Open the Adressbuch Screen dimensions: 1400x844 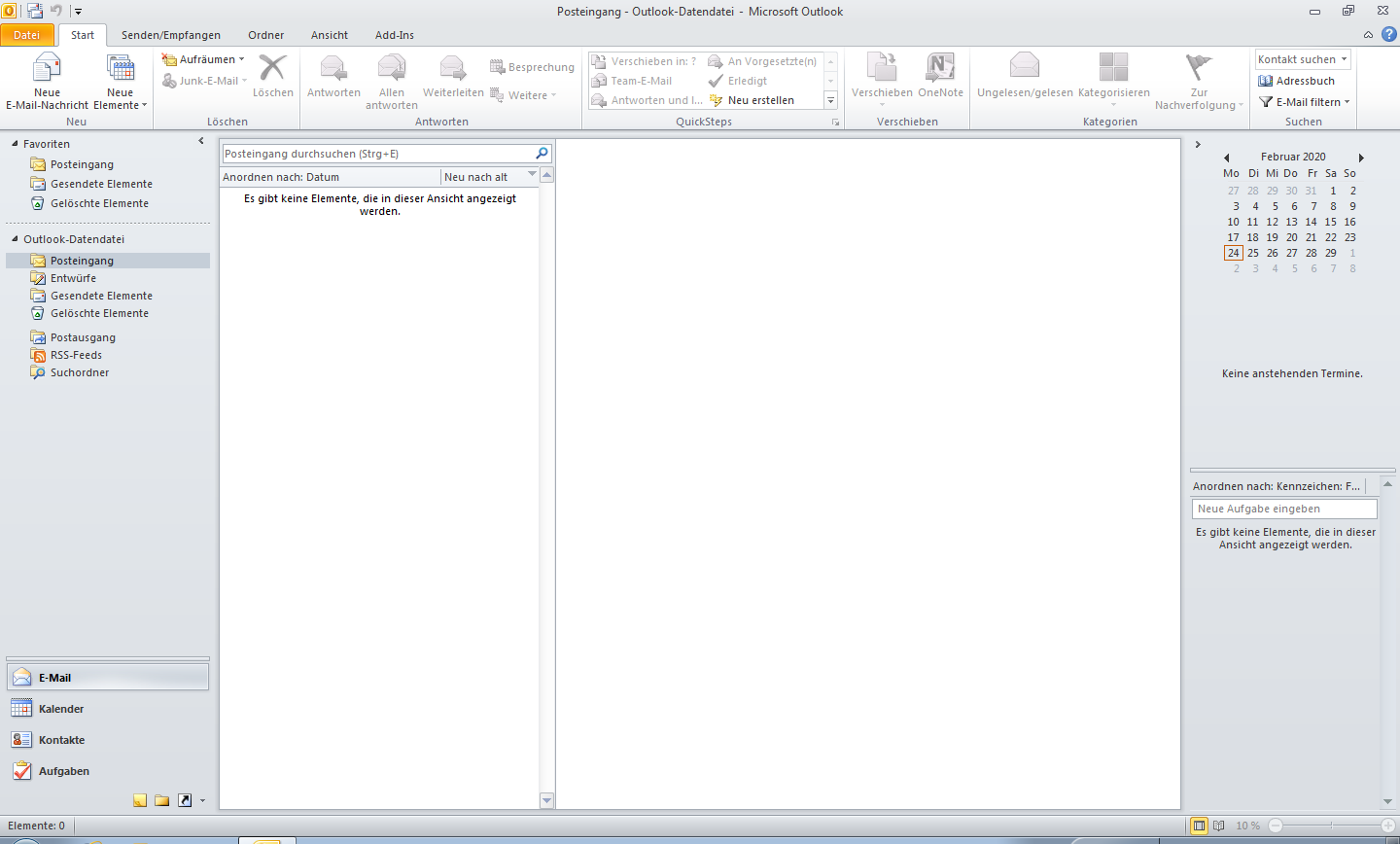(x=1296, y=81)
